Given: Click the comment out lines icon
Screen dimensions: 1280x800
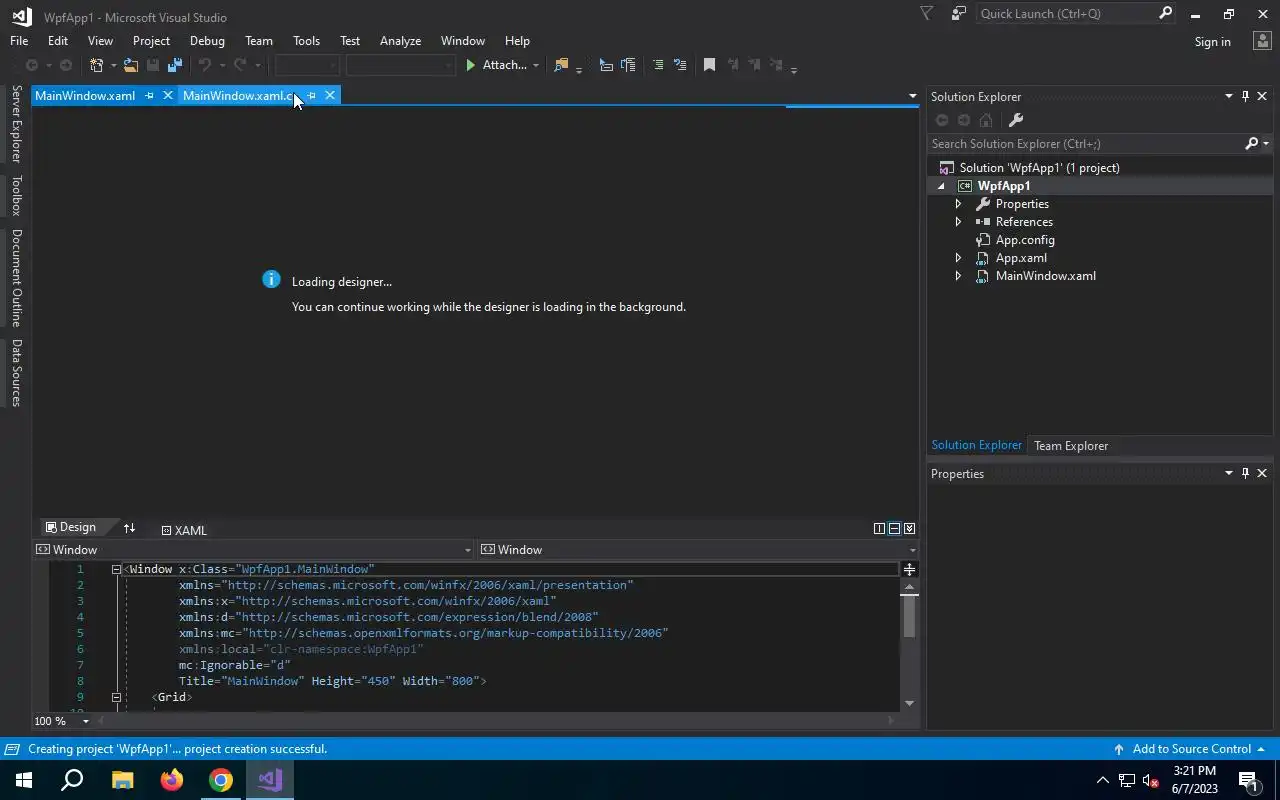Looking at the screenshot, I should (658, 65).
